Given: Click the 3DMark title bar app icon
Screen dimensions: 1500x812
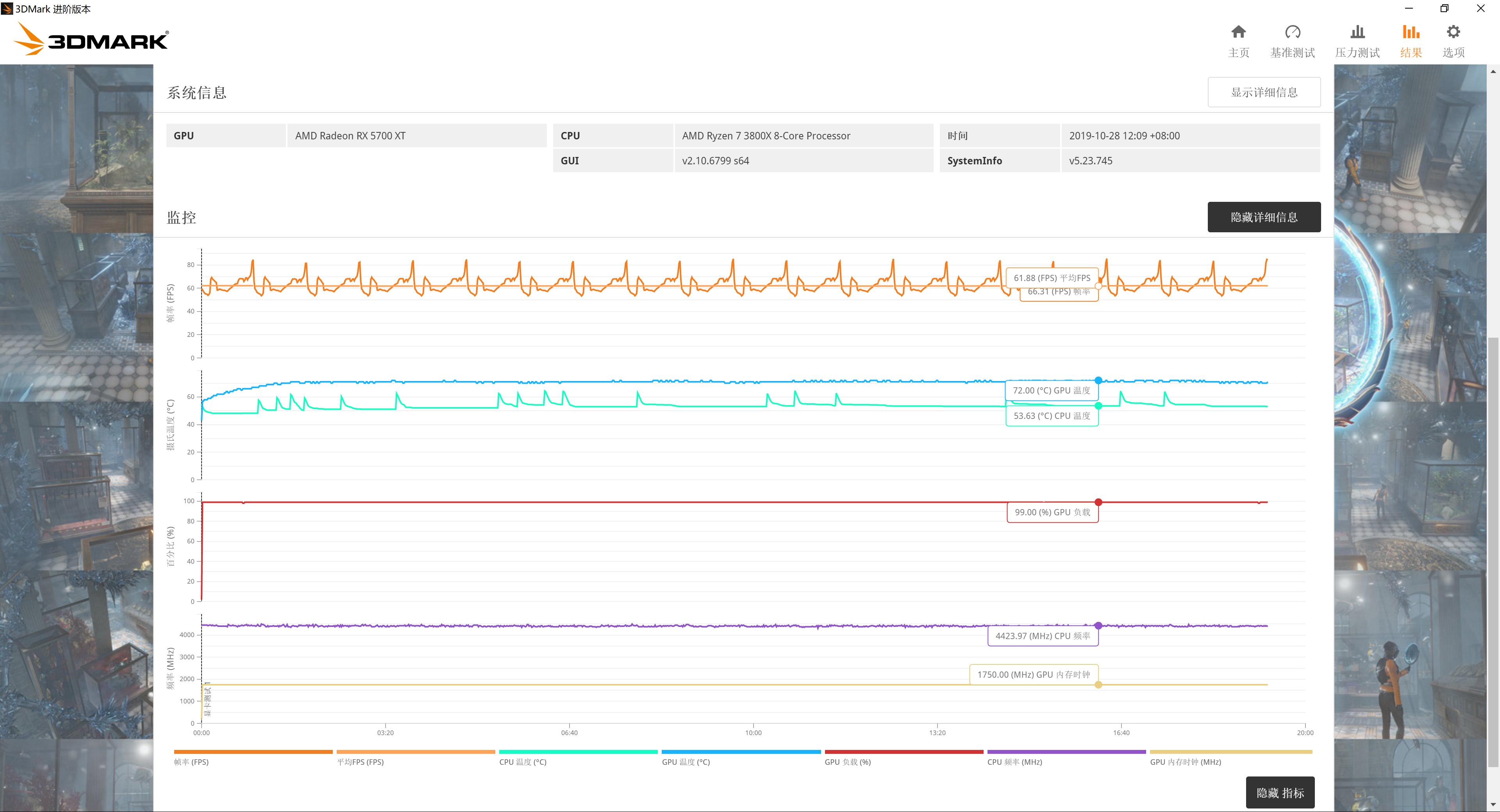Looking at the screenshot, I should click(x=7, y=9).
